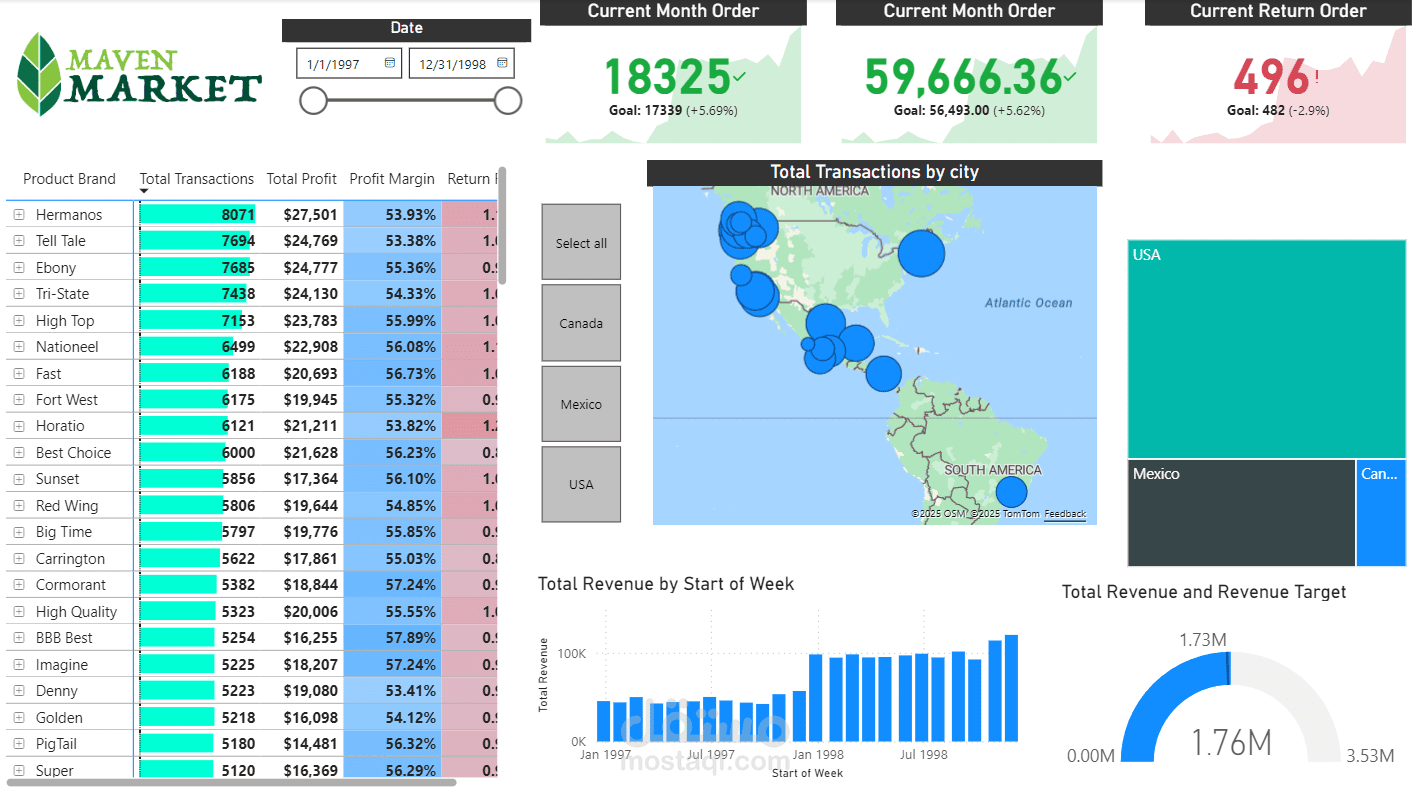Sort by the Product Brand column header
This screenshot has height=792, width=1412.
(x=69, y=179)
